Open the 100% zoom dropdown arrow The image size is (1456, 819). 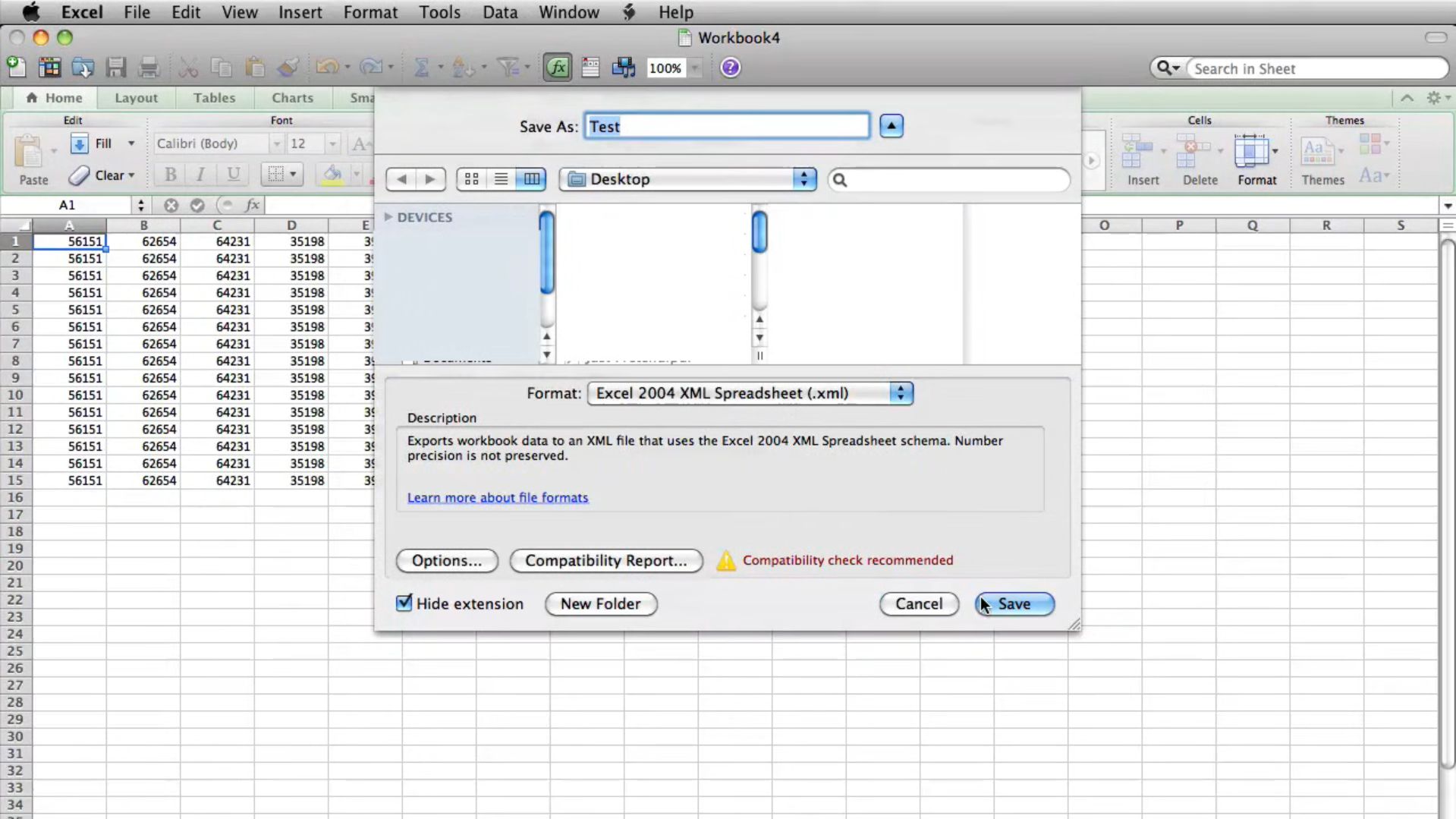click(x=694, y=68)
